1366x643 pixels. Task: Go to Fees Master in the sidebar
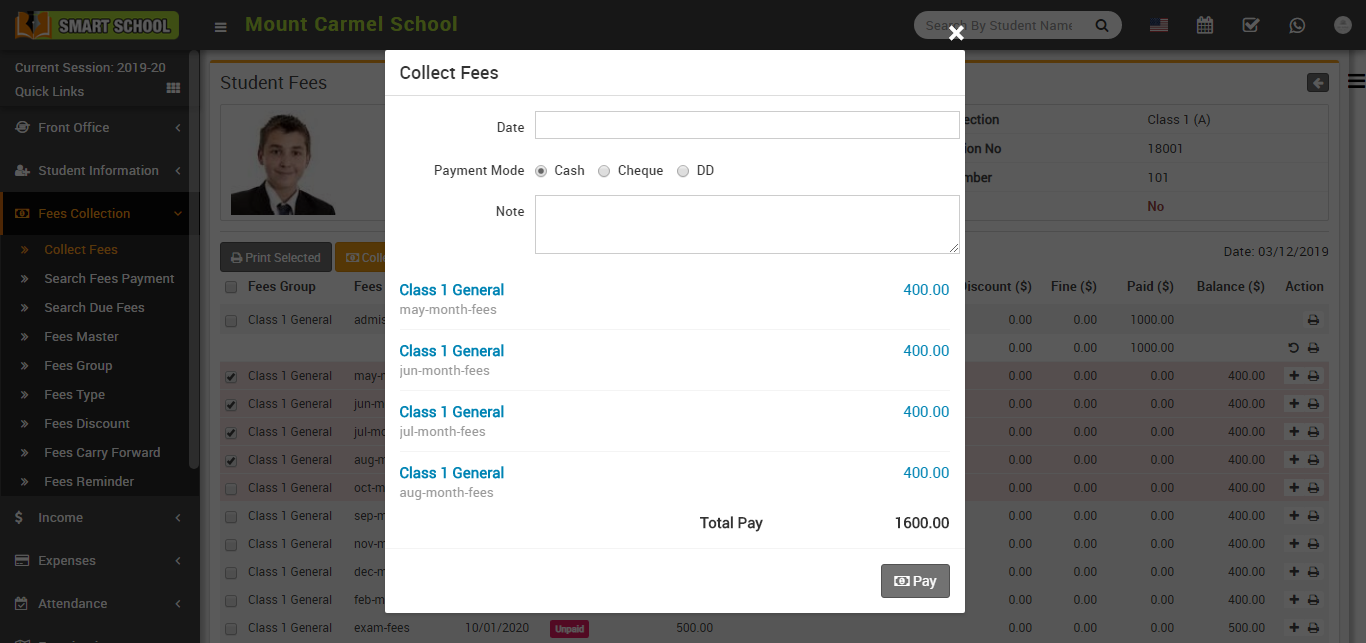[x=81, y=337]
